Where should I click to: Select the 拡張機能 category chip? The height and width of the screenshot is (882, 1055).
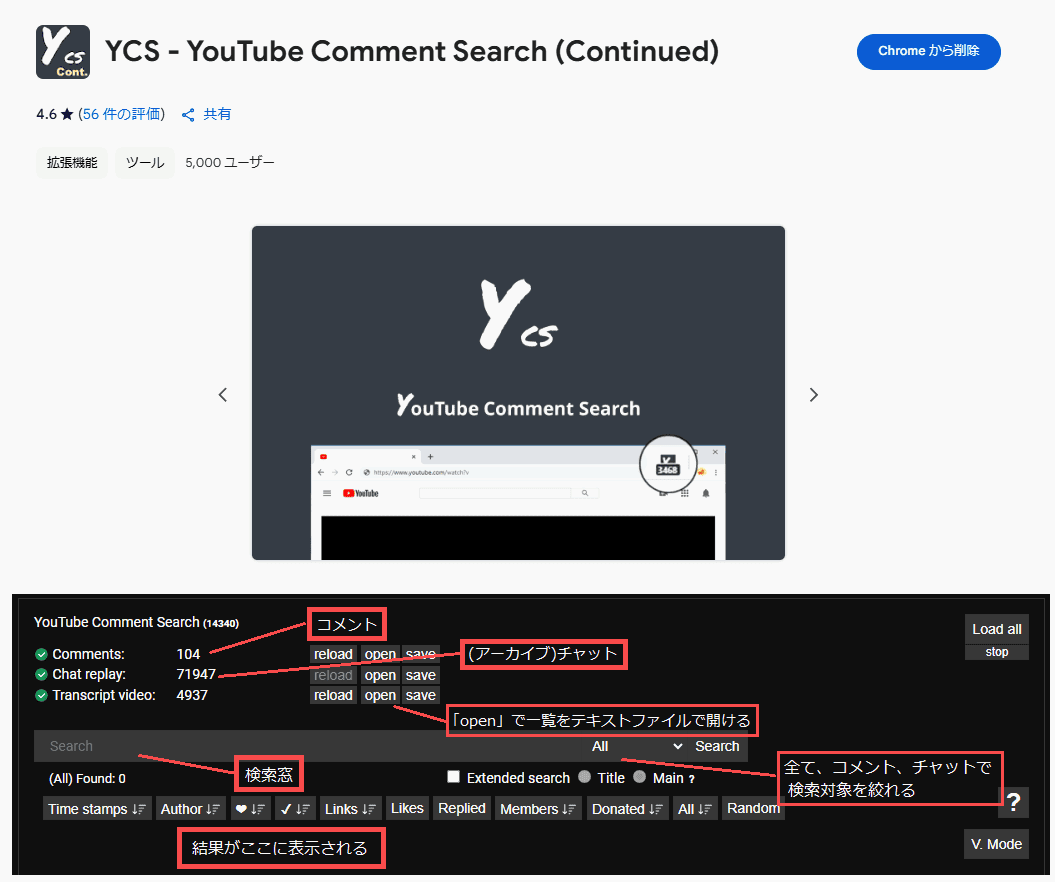pyautogui.click(x=72, y=163)
